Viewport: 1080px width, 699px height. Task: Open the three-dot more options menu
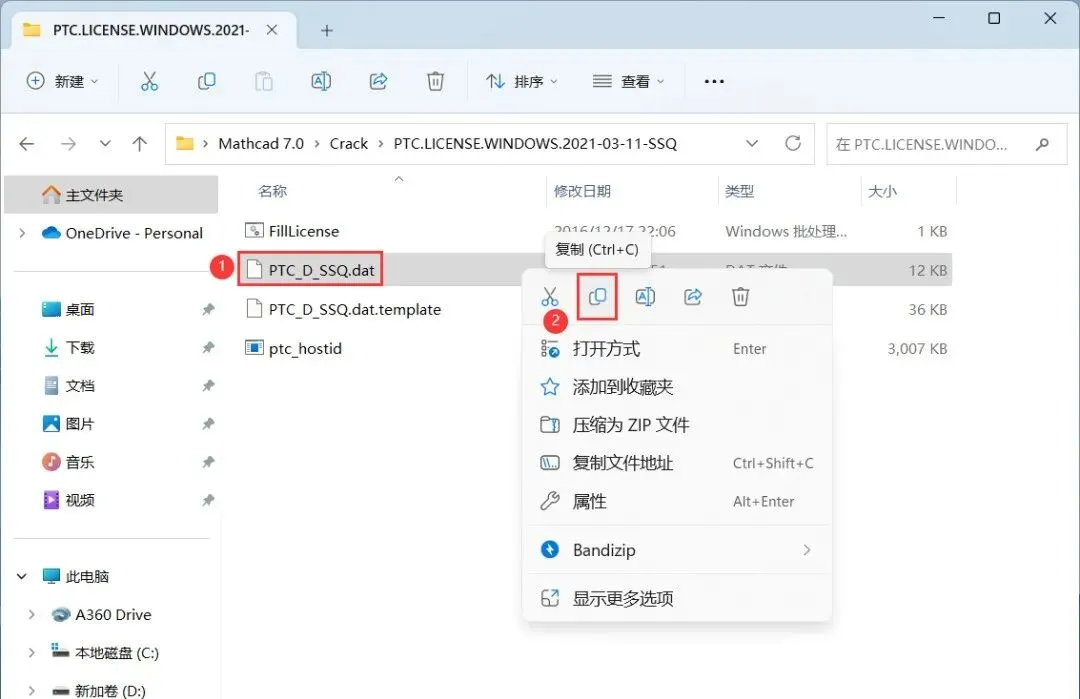(714, 81)
